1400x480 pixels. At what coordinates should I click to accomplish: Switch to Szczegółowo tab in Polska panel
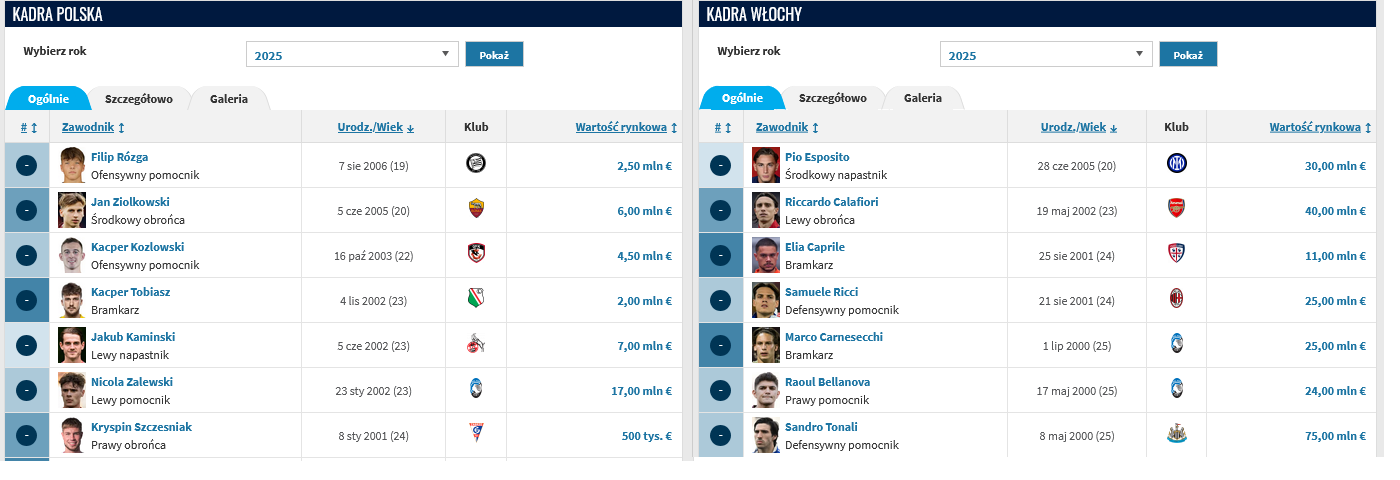pos(139,99)
